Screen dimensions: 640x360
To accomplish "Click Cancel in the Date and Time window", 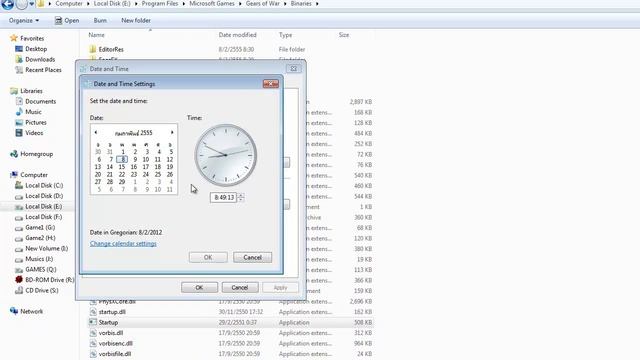I will (x=240, y=288).
